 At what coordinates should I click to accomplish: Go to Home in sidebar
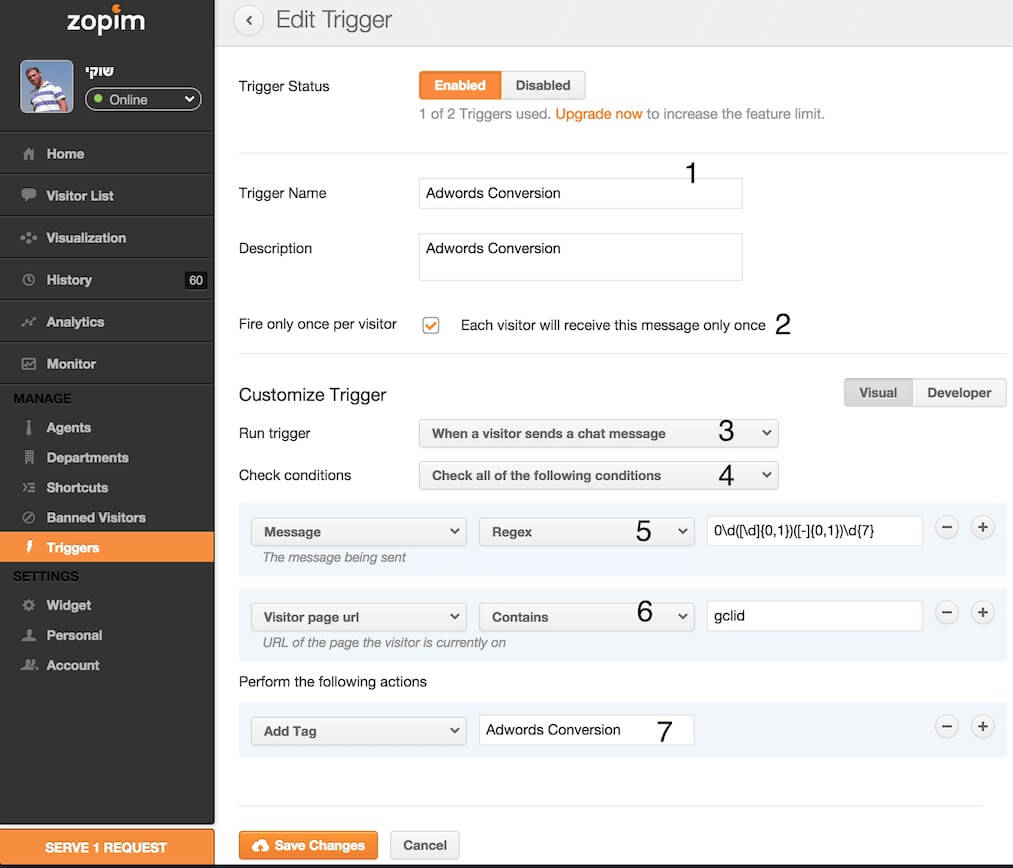(107, 154)
